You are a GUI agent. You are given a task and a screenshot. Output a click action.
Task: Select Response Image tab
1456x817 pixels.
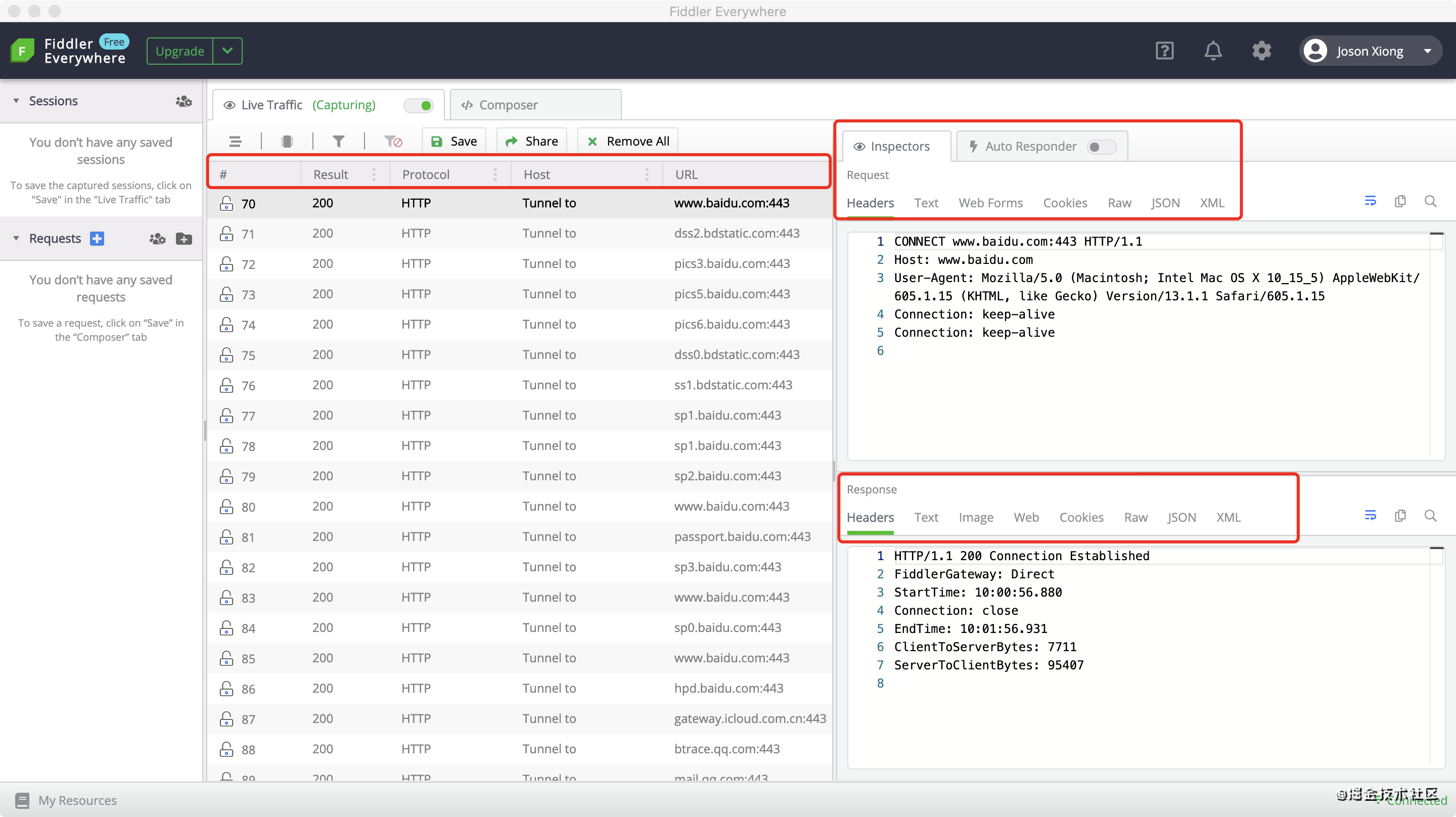coord(976,517)
